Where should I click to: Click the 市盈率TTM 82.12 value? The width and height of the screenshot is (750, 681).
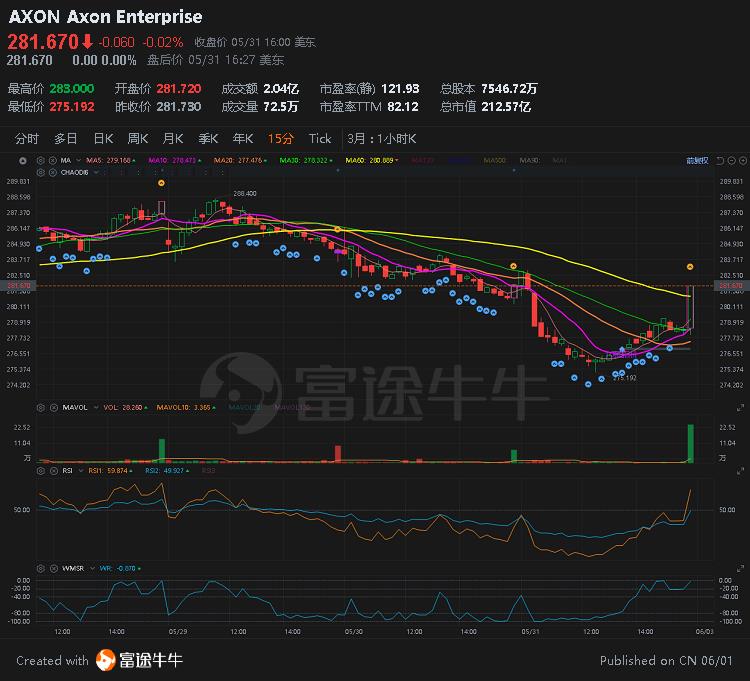click(403, 106)
